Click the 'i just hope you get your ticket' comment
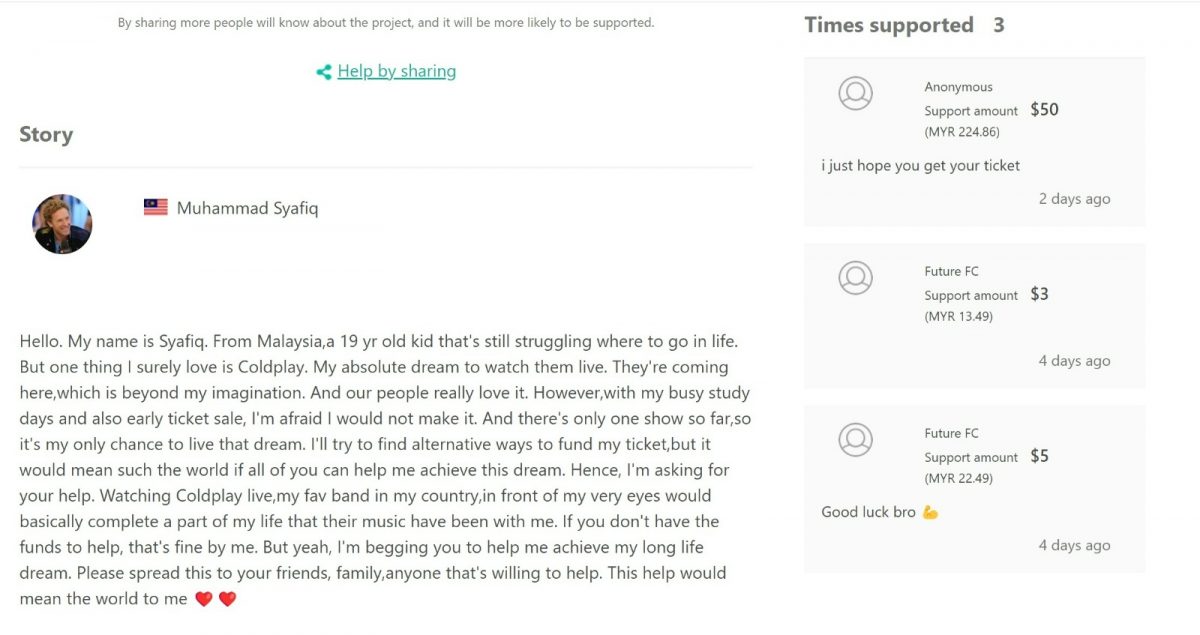1200x635 pixels. (920, 166)
